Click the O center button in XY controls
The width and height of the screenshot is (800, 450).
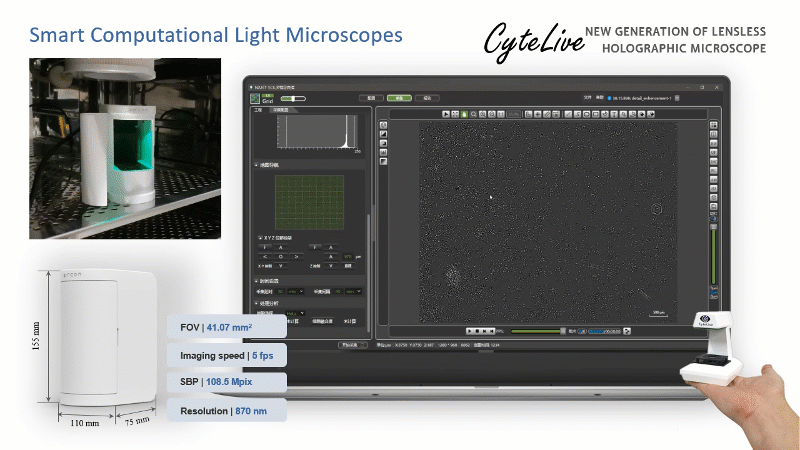[x=281, y=257]
